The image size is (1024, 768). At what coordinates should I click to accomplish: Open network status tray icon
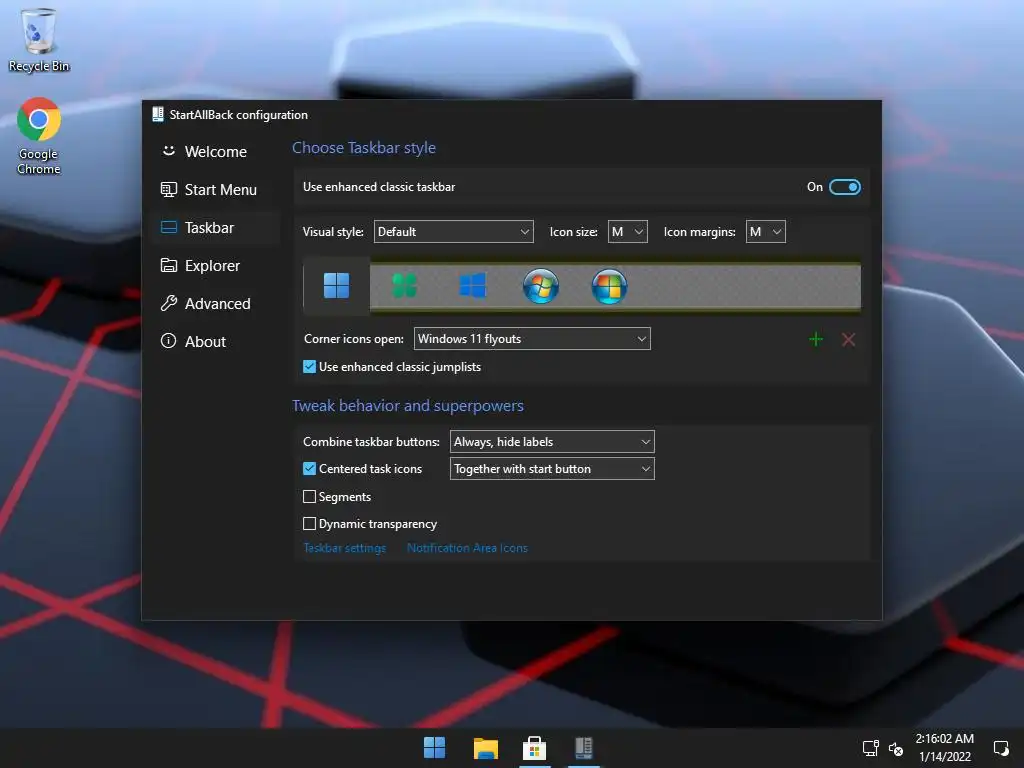(871, 748)
